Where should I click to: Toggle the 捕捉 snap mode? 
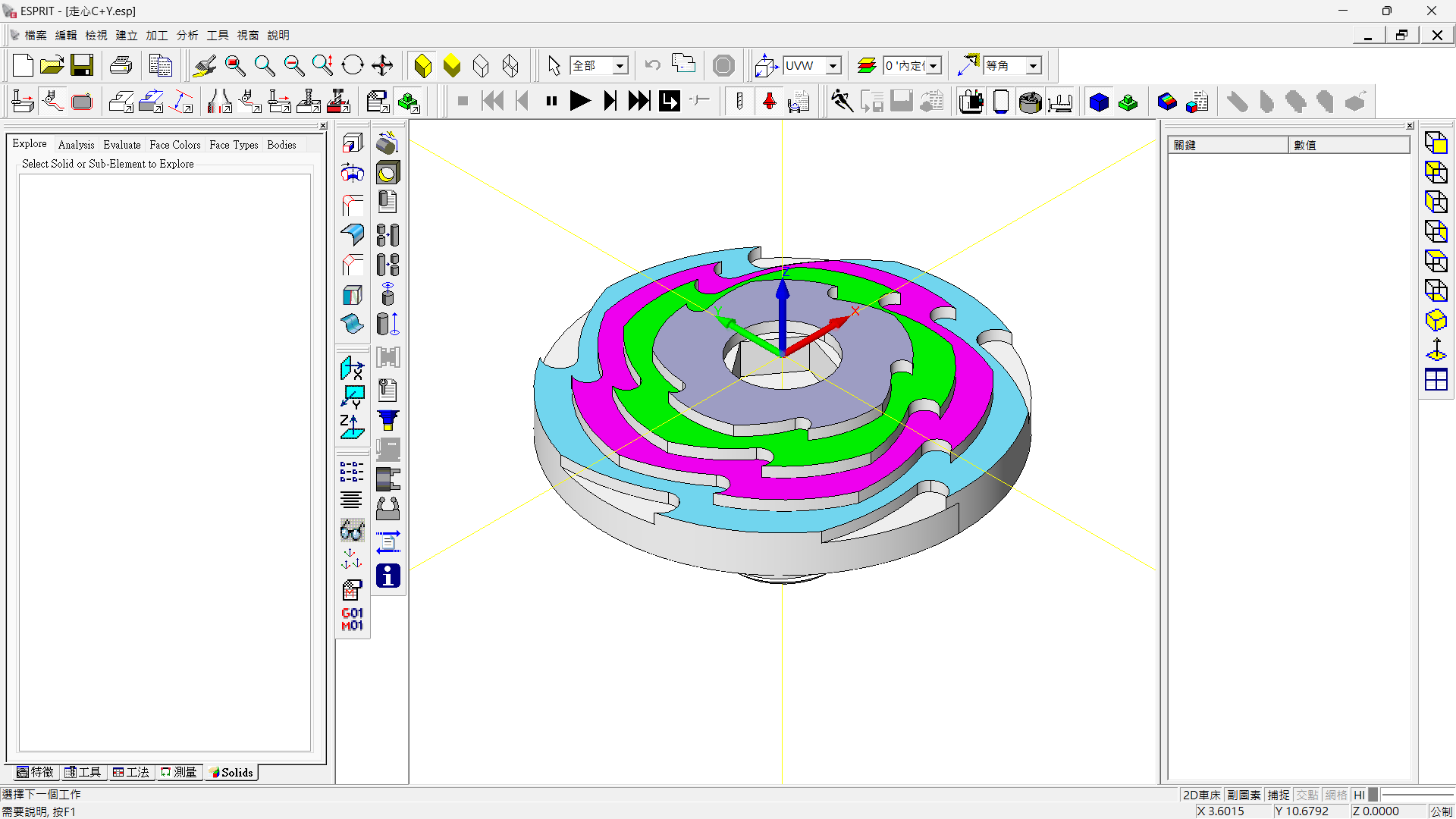1279,795
